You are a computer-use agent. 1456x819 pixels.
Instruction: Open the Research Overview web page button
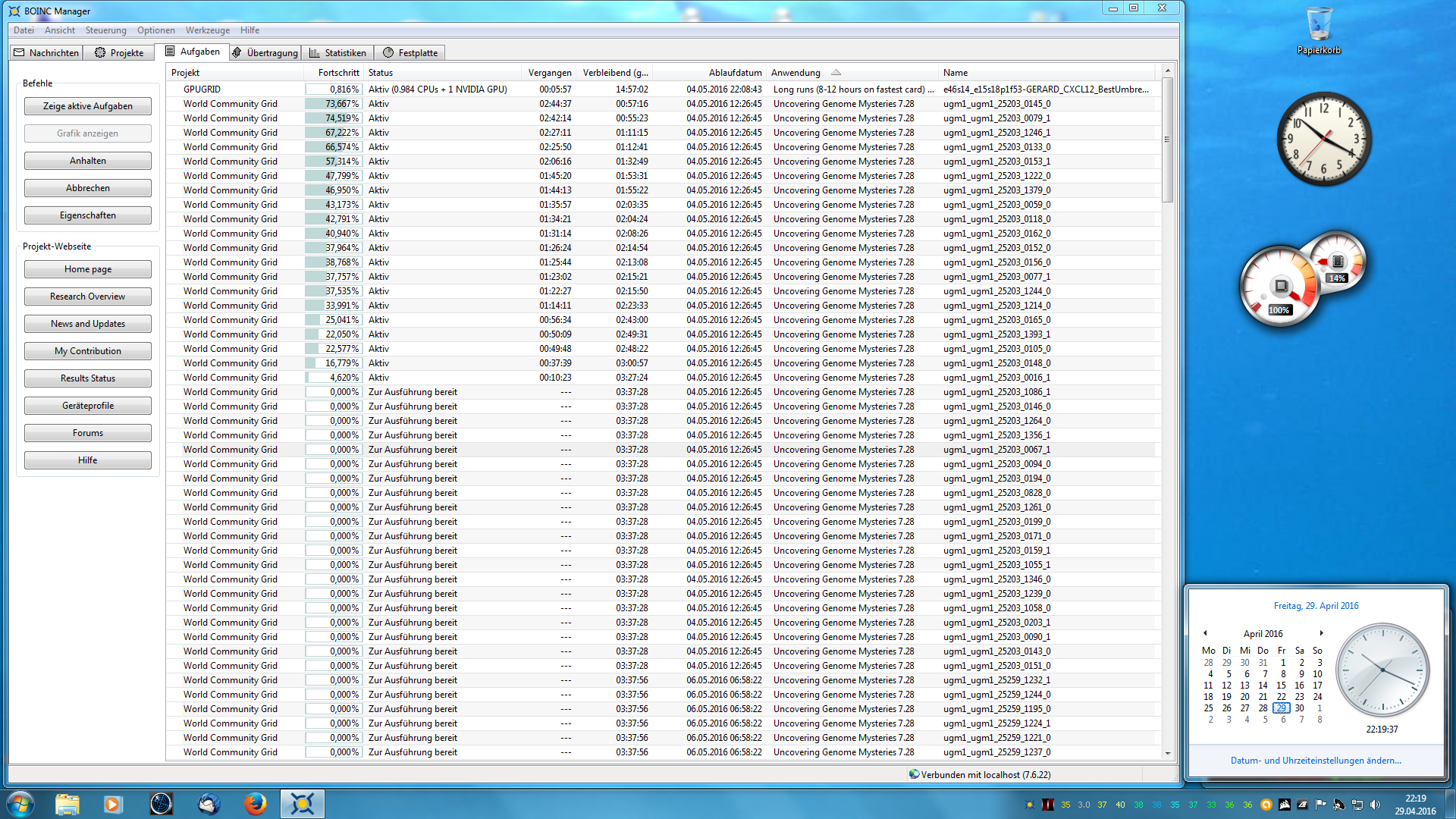click(88, 297)
